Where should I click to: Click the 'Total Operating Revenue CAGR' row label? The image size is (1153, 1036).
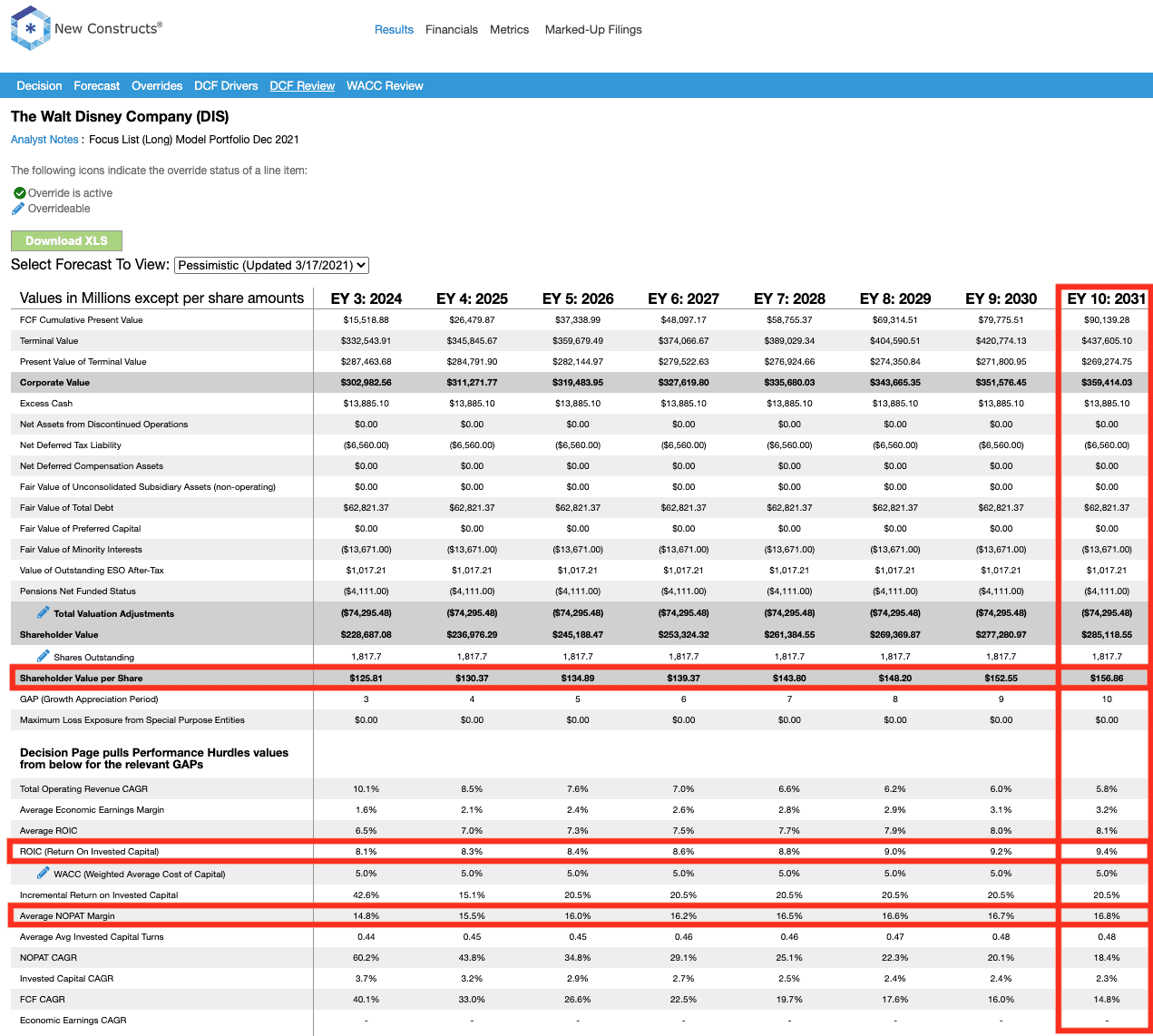83,789
